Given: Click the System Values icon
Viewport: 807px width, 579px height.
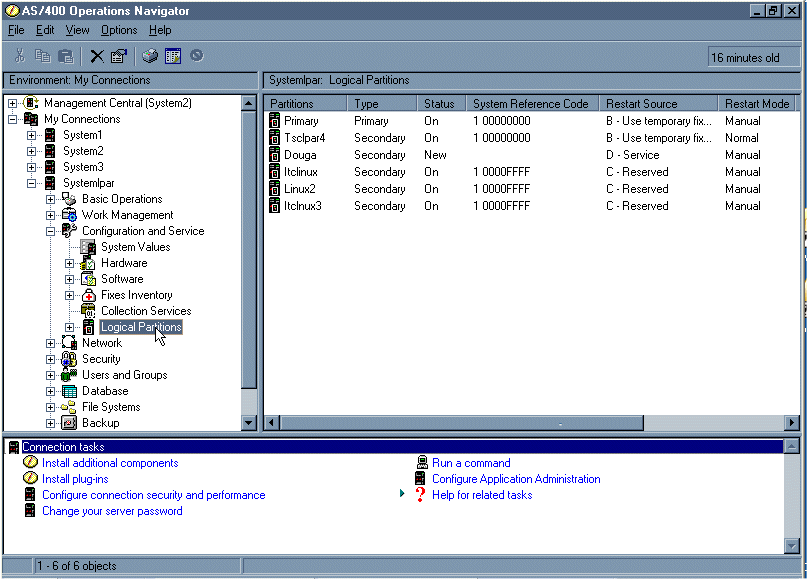Looking at the screenshot, I should click(x=88, y=247).
